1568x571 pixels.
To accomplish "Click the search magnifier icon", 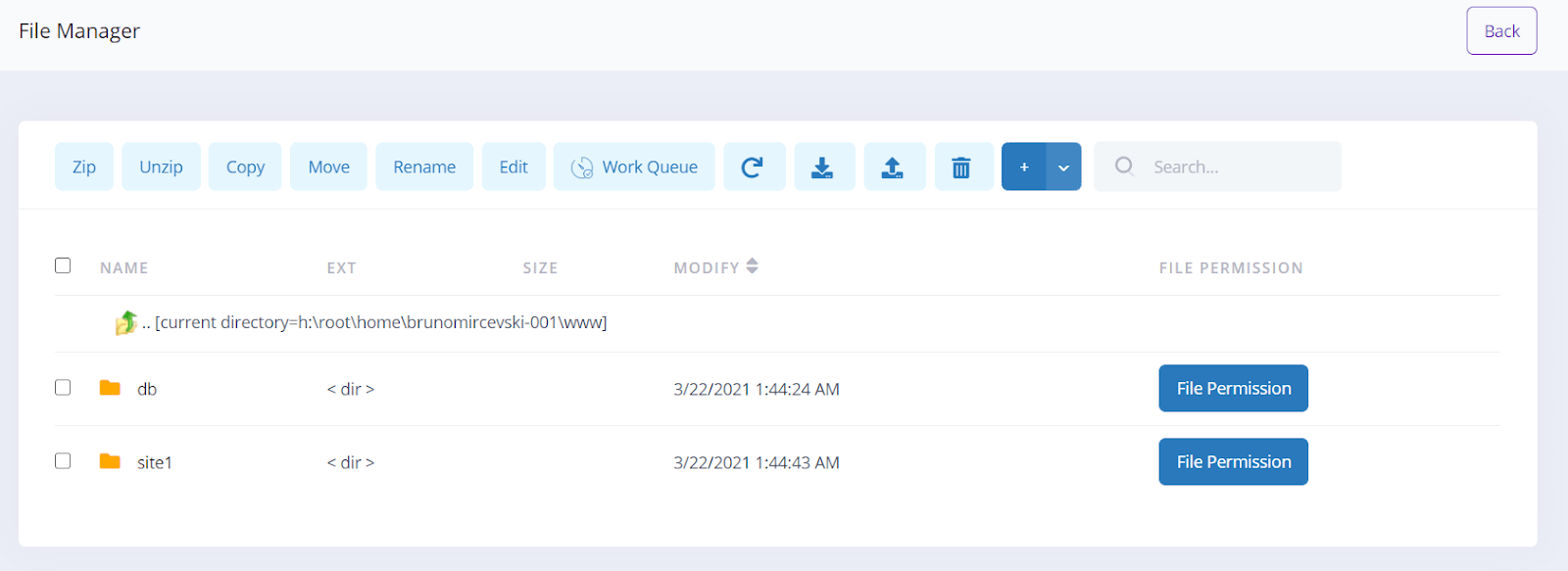I will 1124,166.
